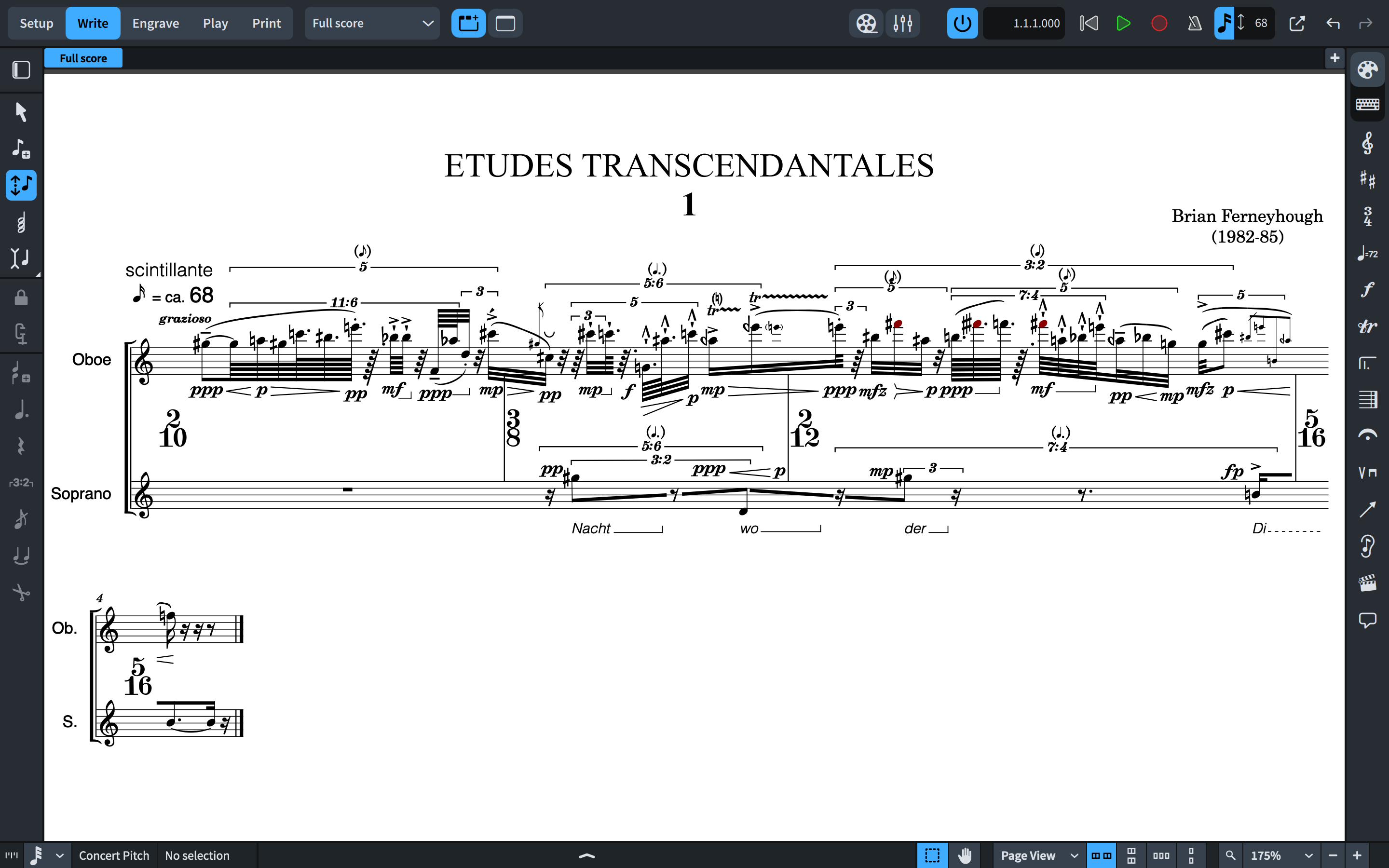Open the bars and barlines panel
Image resolution: width=1389 pixels, height=868 pixels.
coord(1368,400)
